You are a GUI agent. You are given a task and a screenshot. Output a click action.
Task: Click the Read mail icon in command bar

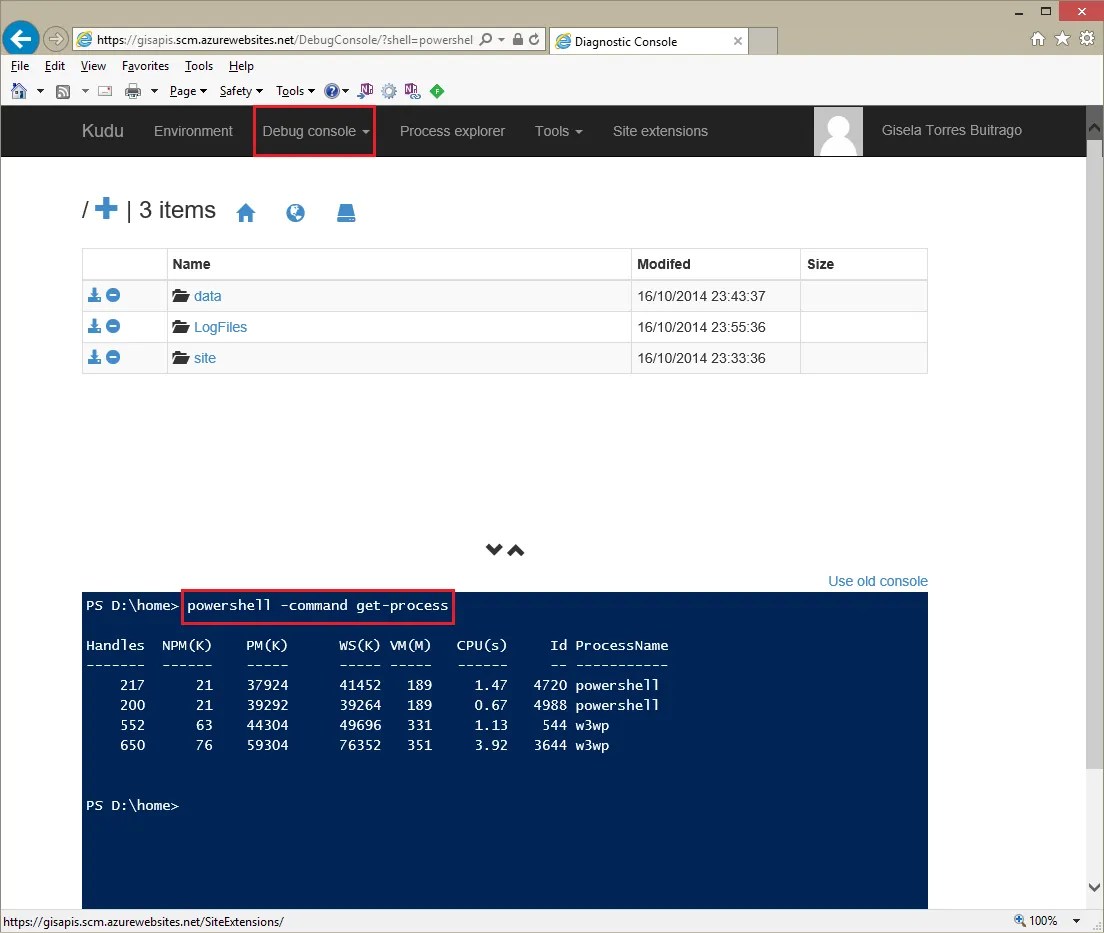105,91
